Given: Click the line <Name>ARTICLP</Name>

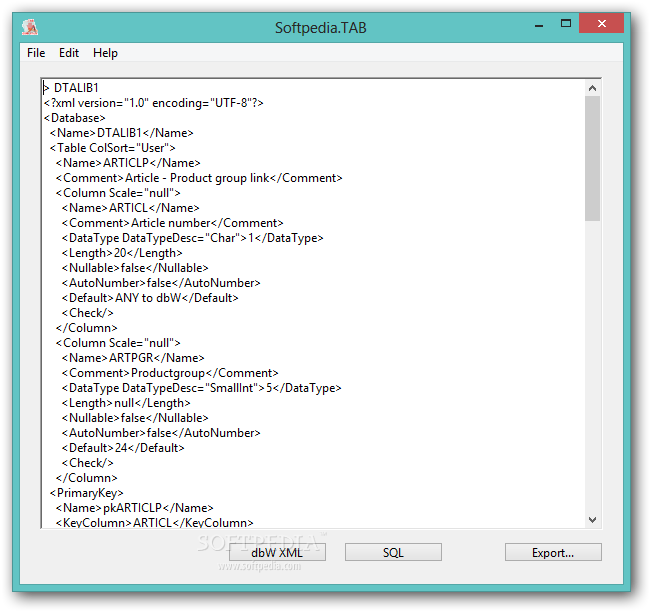Looking at the screenshot, I should click(x=128, y=163).
